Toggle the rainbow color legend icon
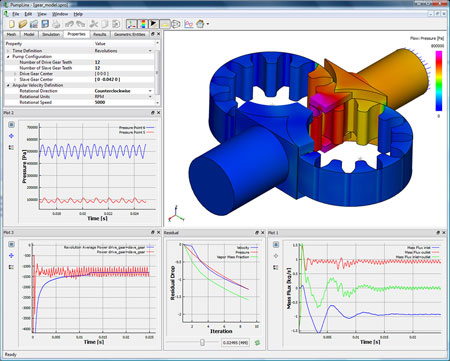 (143, 24)
